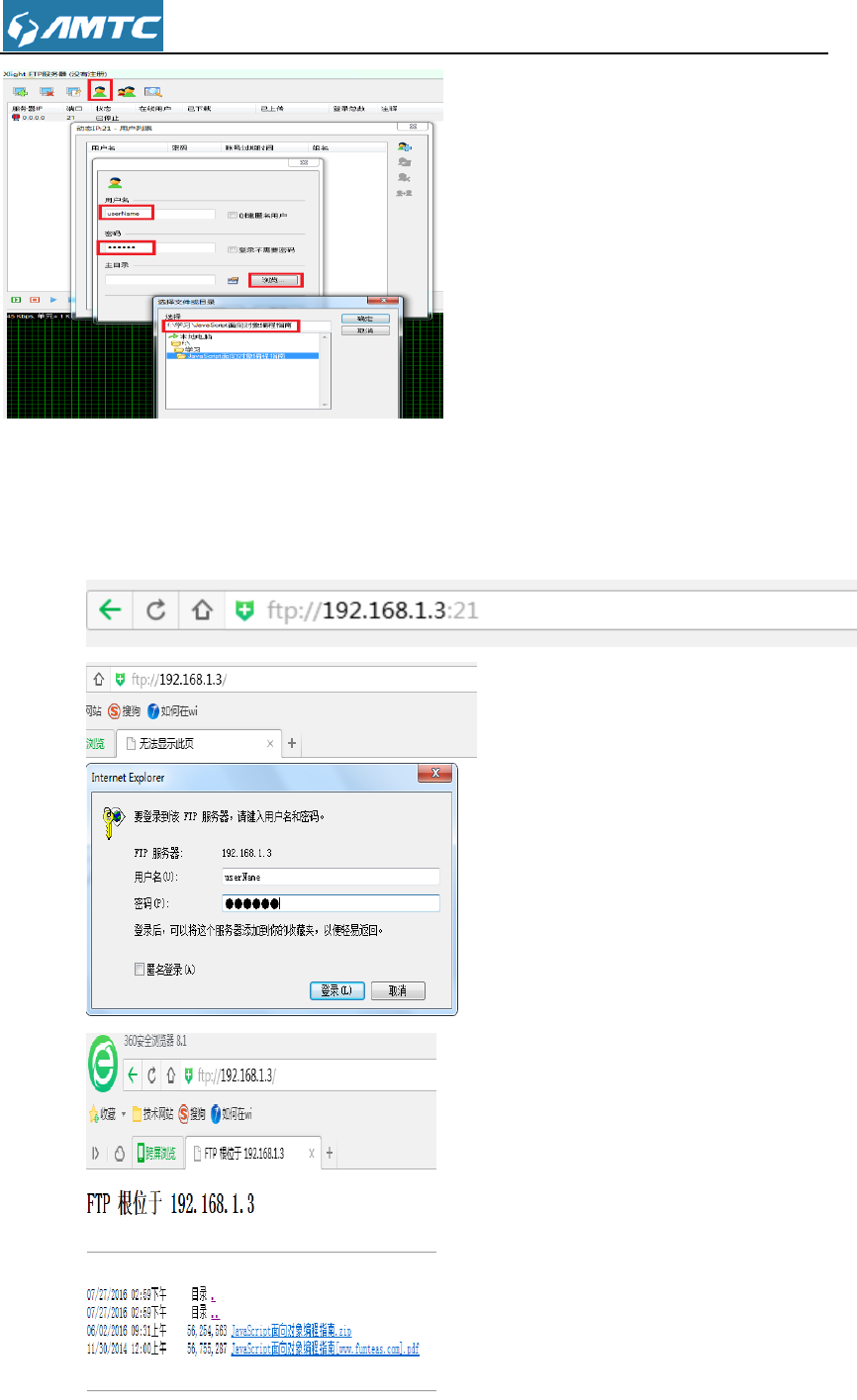Open the parent directory '..' link
Screen dimensions: 857x1400
[214, 1312]
